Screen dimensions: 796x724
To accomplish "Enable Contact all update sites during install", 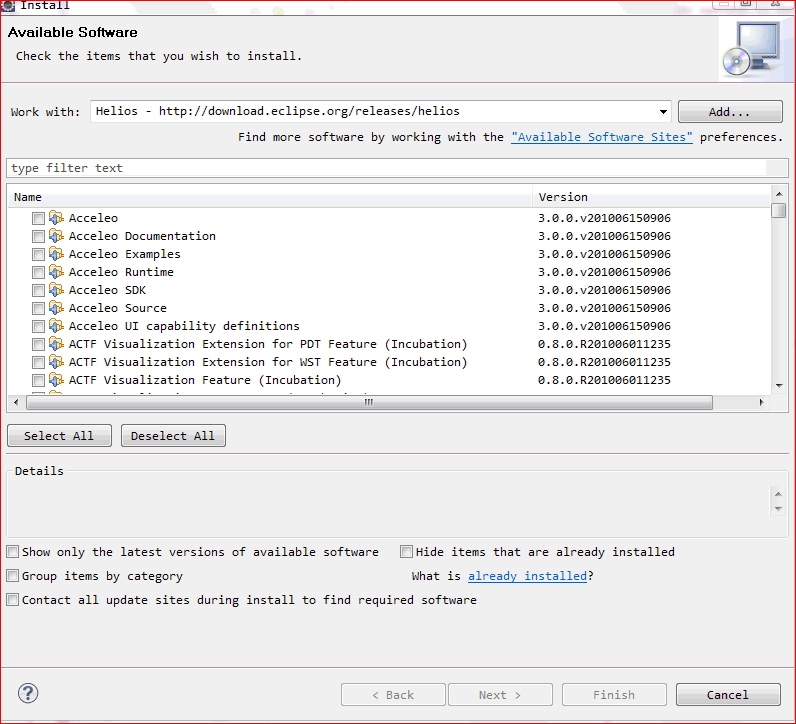I will tap(13, 600).
